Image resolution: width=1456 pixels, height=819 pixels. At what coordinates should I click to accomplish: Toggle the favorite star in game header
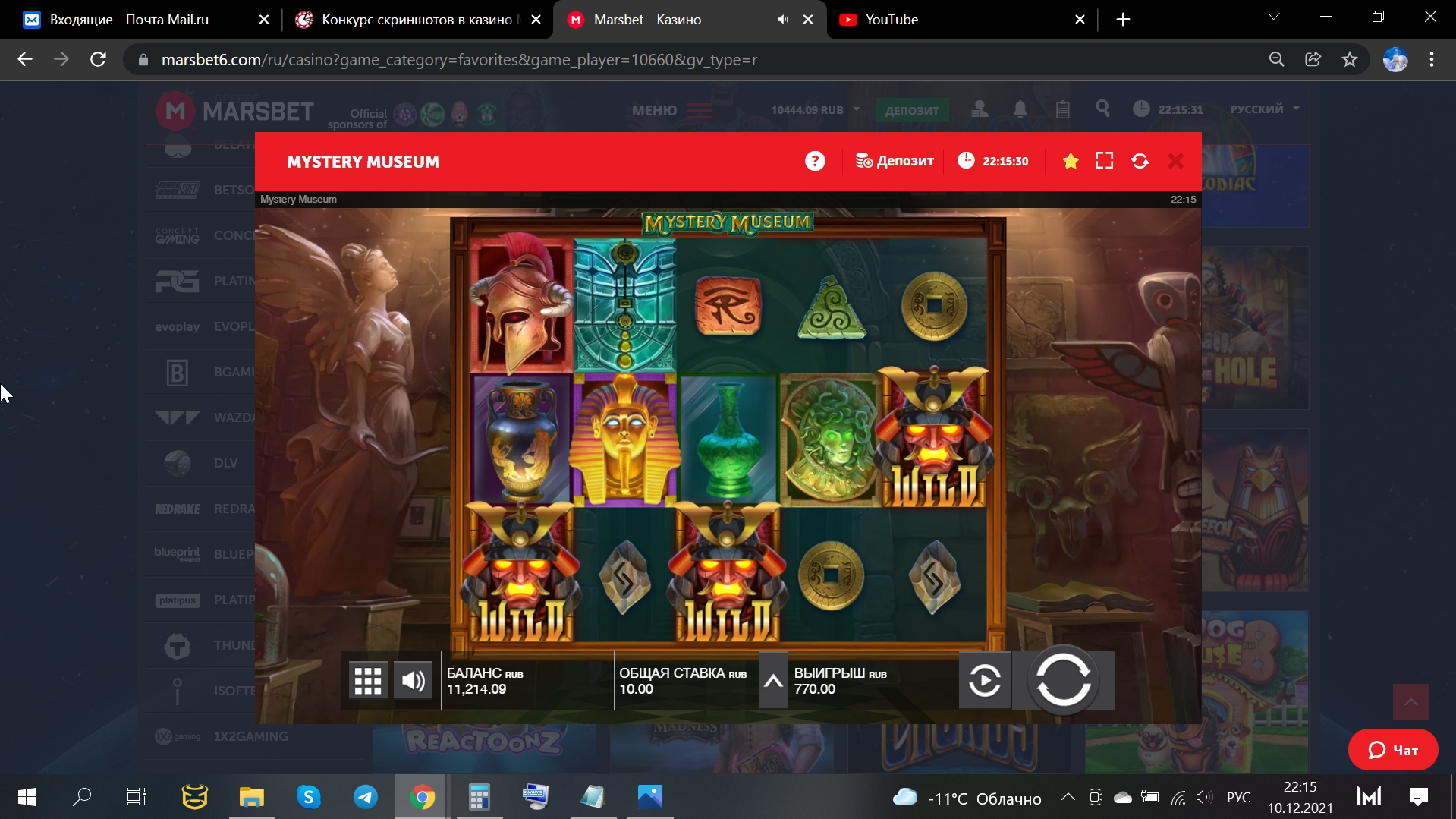(x=1071, y=161)
